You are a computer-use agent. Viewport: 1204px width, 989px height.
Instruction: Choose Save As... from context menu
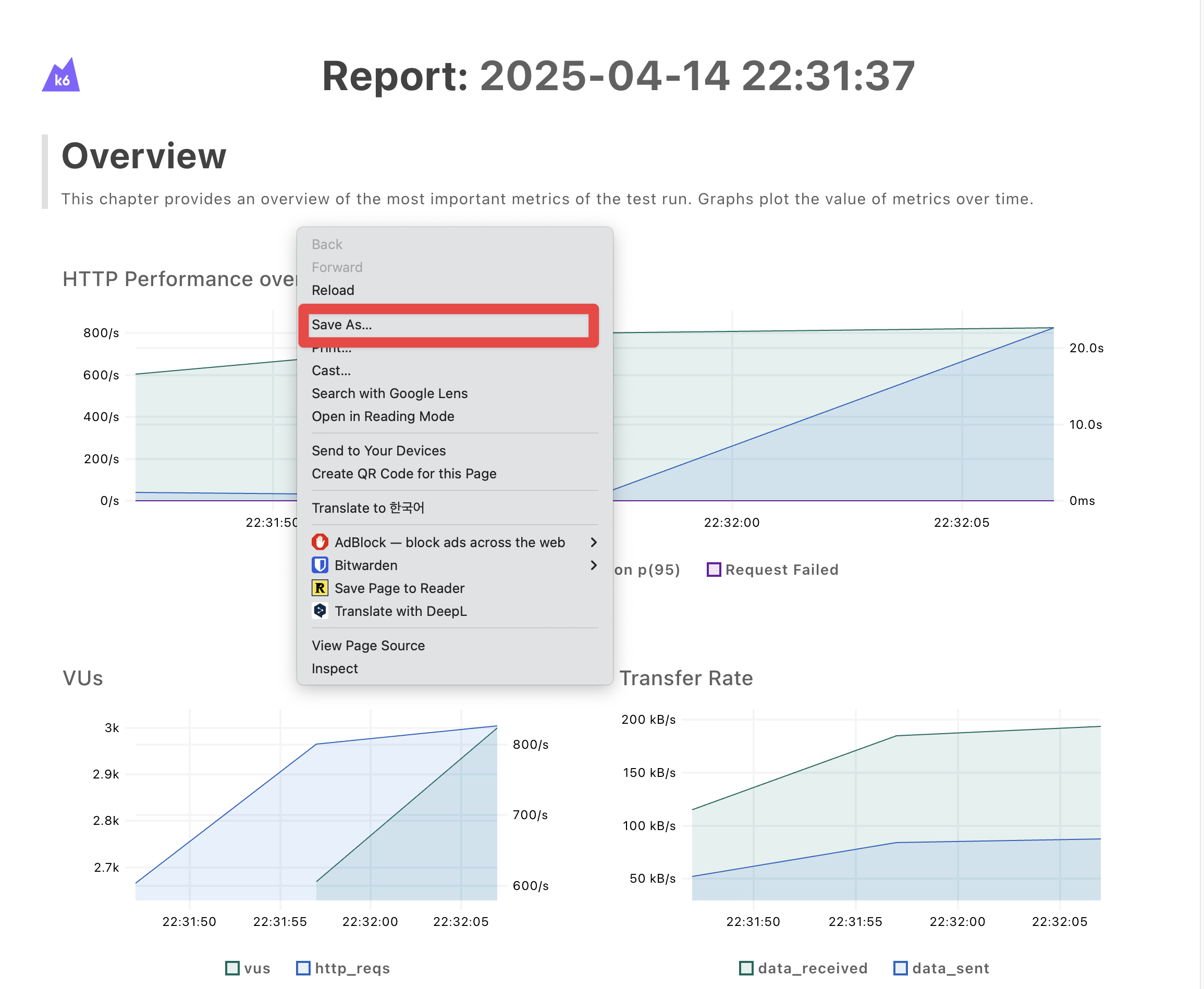(x=342, y=325)
